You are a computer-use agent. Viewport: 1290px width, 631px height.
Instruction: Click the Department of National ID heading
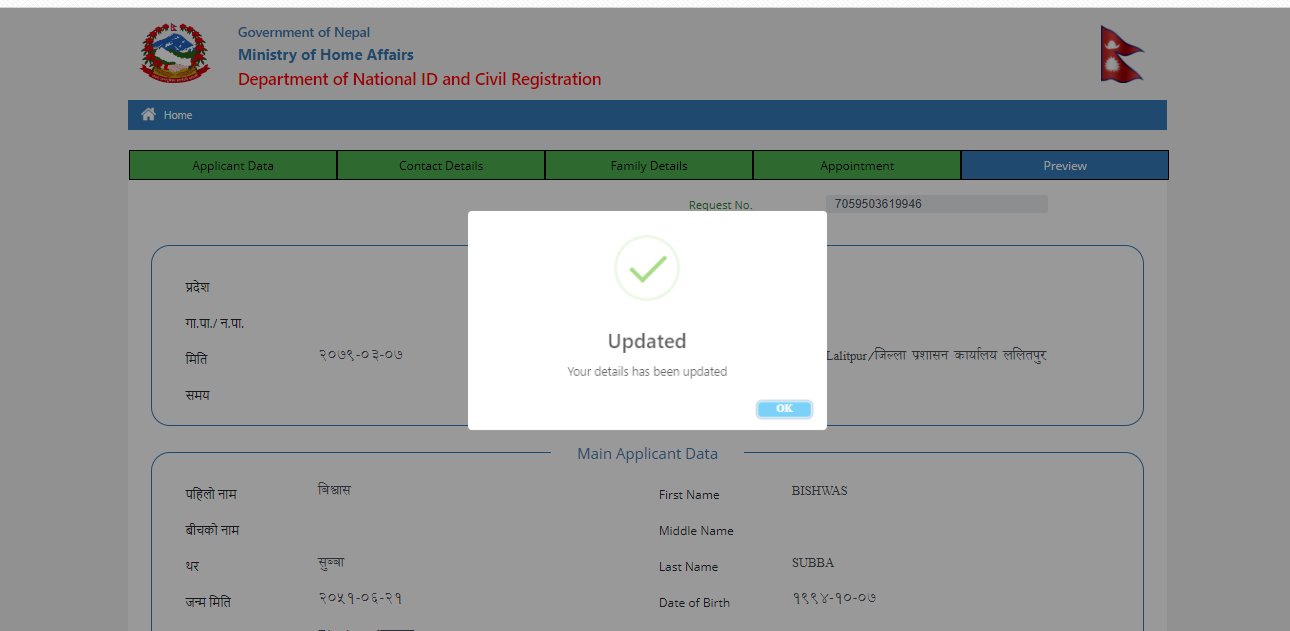point(419,79)
